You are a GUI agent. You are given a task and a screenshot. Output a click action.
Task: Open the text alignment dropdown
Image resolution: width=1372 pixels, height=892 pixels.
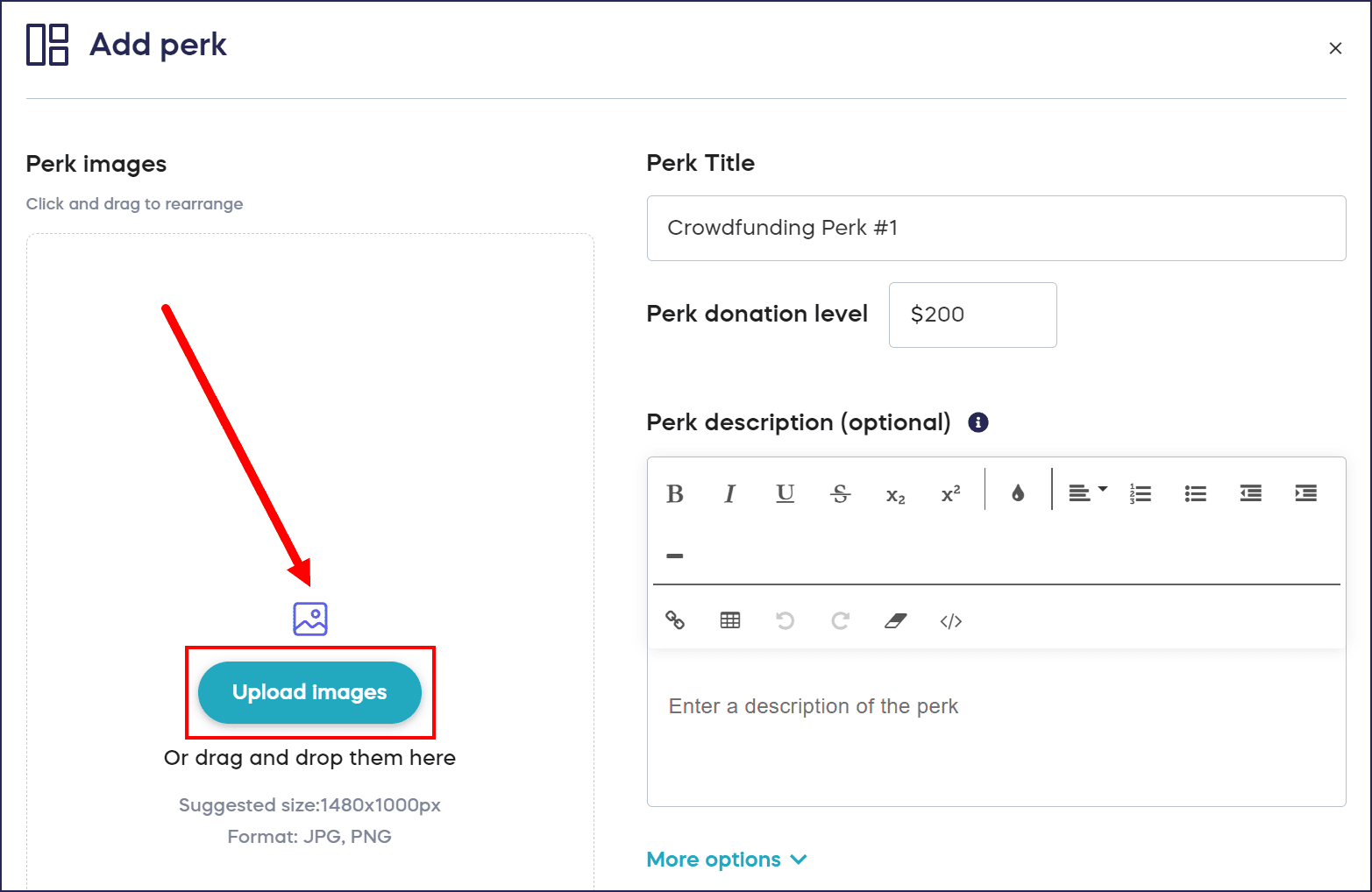(1087, 493)
